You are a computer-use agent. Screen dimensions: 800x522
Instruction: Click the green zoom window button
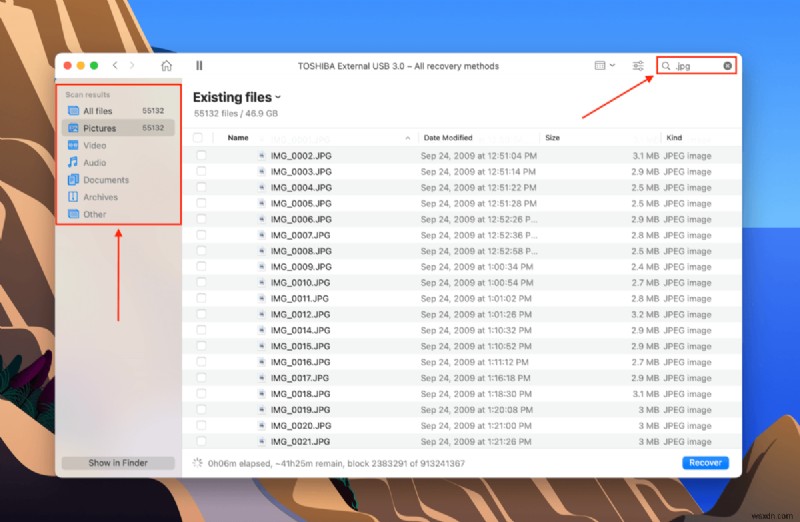click(x=94, y=65)
